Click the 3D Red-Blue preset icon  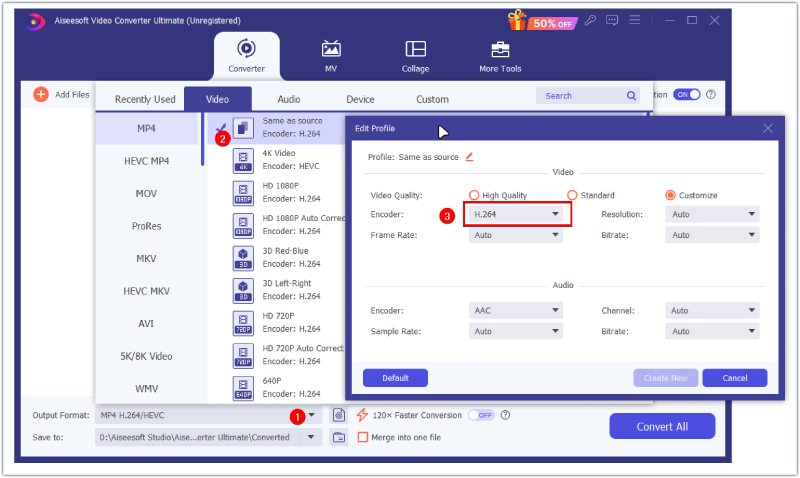click(243, 258)
